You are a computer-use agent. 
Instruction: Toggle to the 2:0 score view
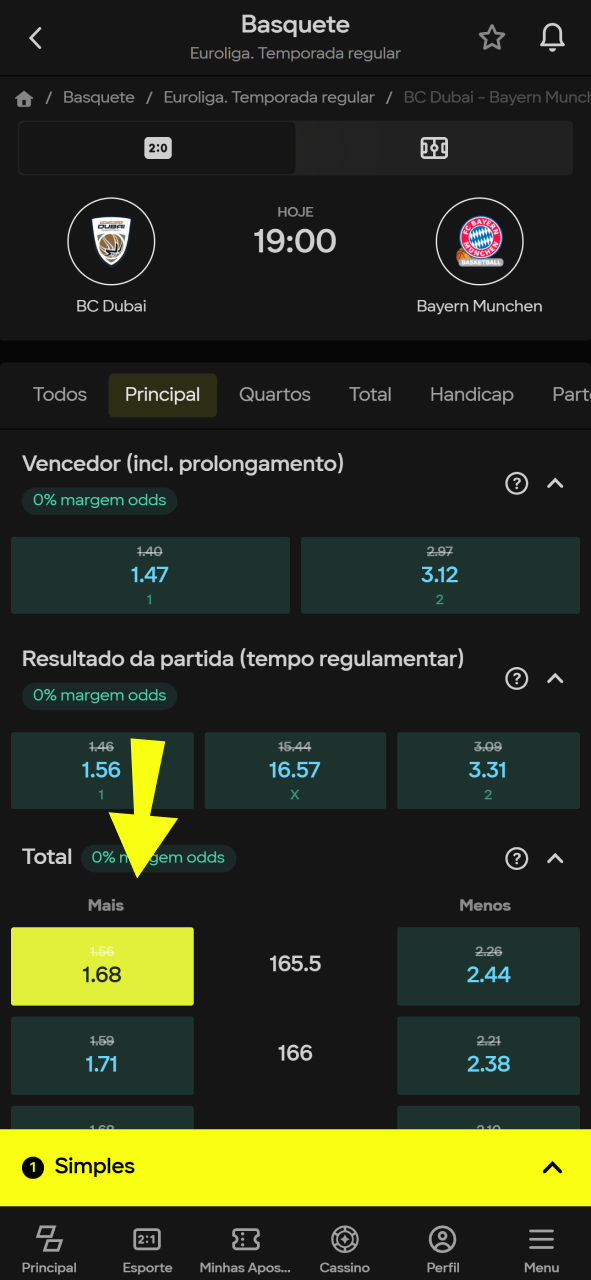[157, 147]
